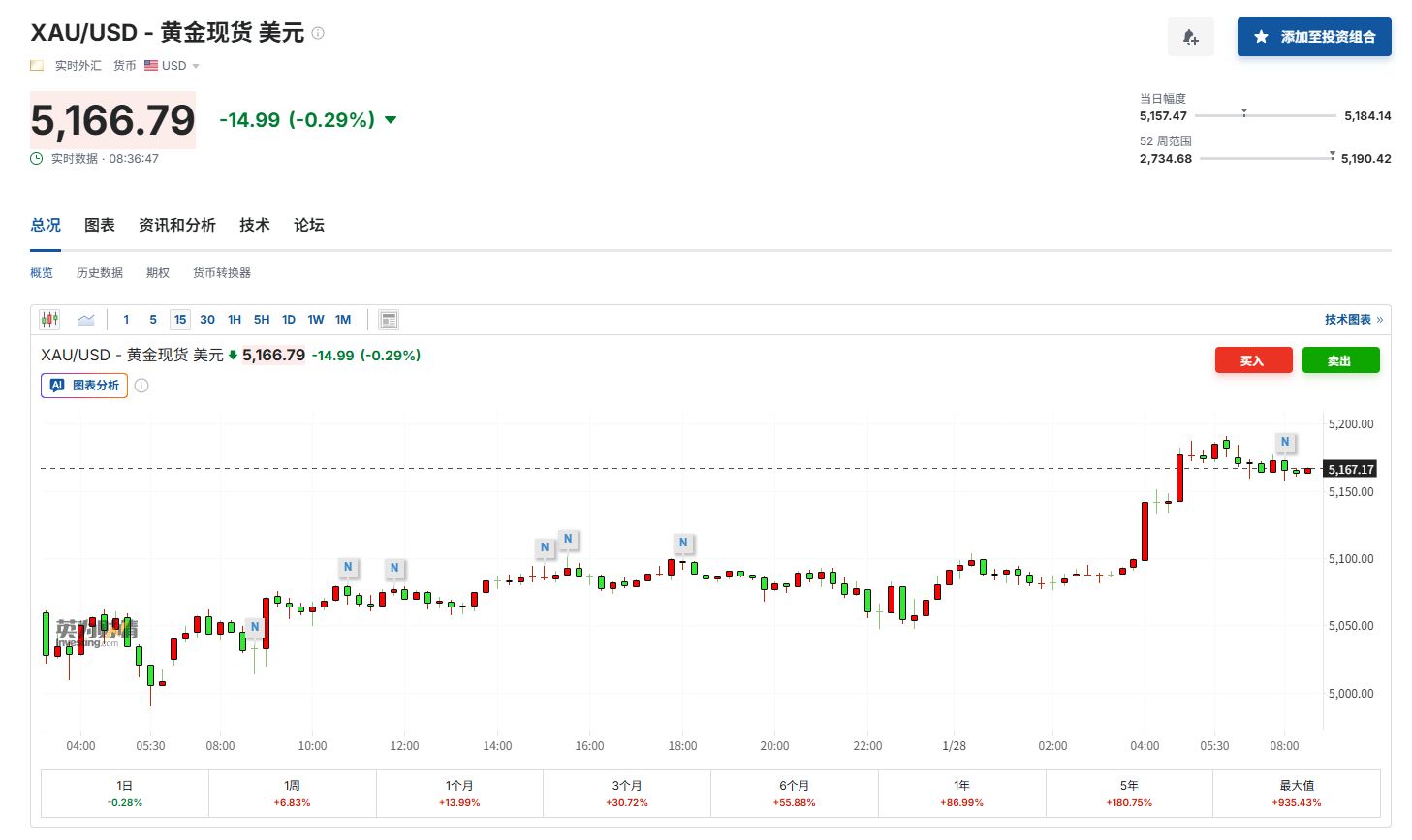
Task: Select the 1H chart interval
Action: (235, 320)
